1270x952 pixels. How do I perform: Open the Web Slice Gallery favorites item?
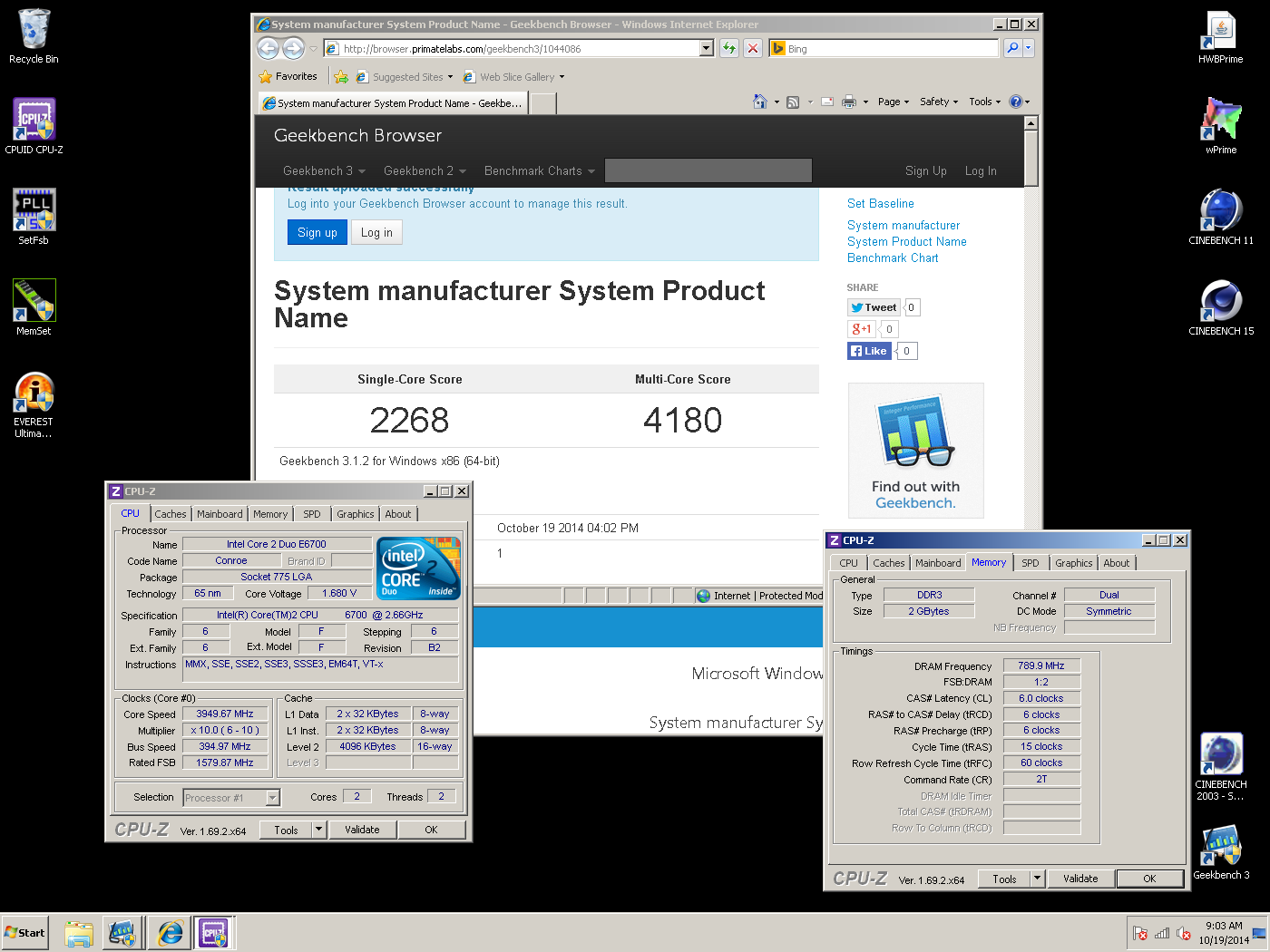click(x=513, y=77)
